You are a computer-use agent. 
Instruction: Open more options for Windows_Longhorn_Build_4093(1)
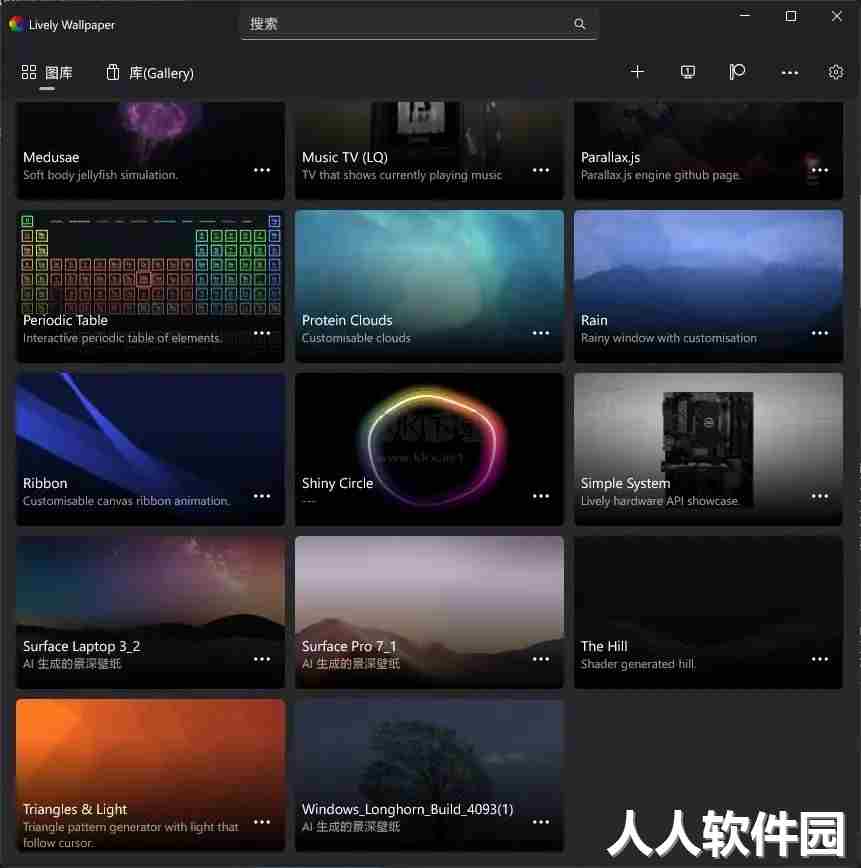(541, 822)
